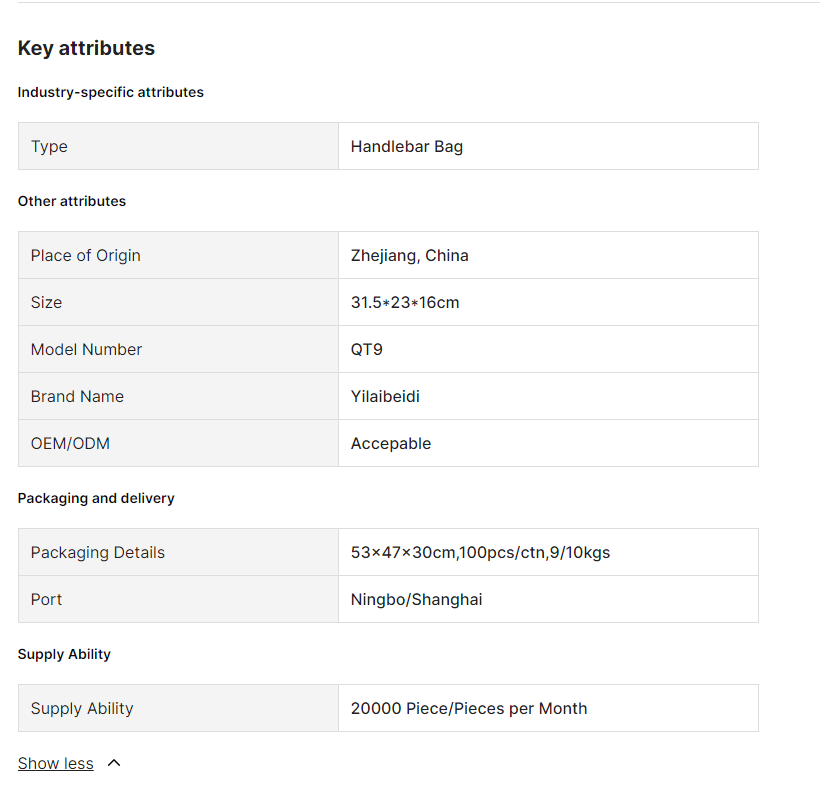The image size is (829, 804).
Task: Click the Packaging Details label
Action: [x=97, y=552]
